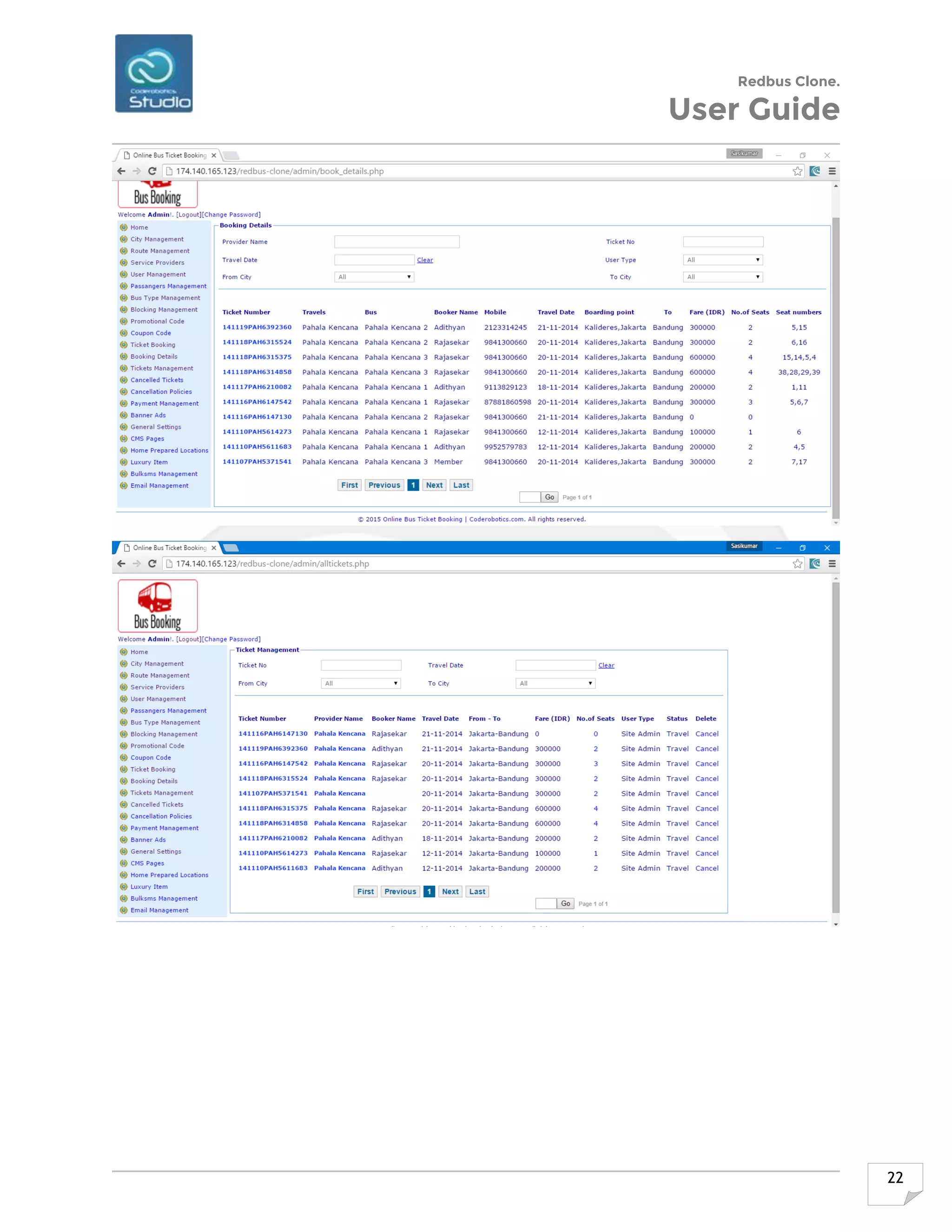Click Pahala Kencana provider for ticket 141107PAH5371541
Image resolution: width=952 pixels, height=1232 pixels.
339,793
